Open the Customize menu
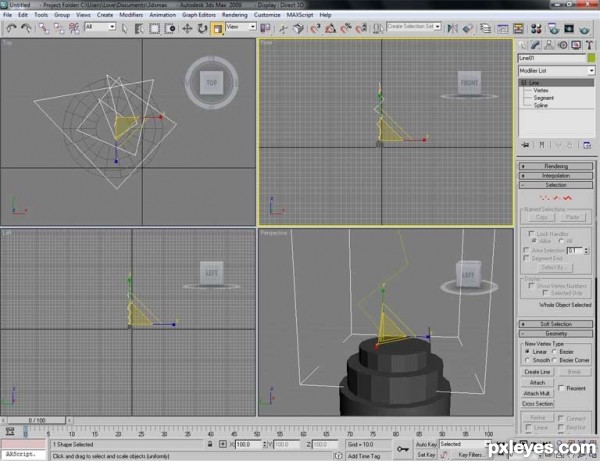Screen dimensions: 600x461 pos(267,15)
